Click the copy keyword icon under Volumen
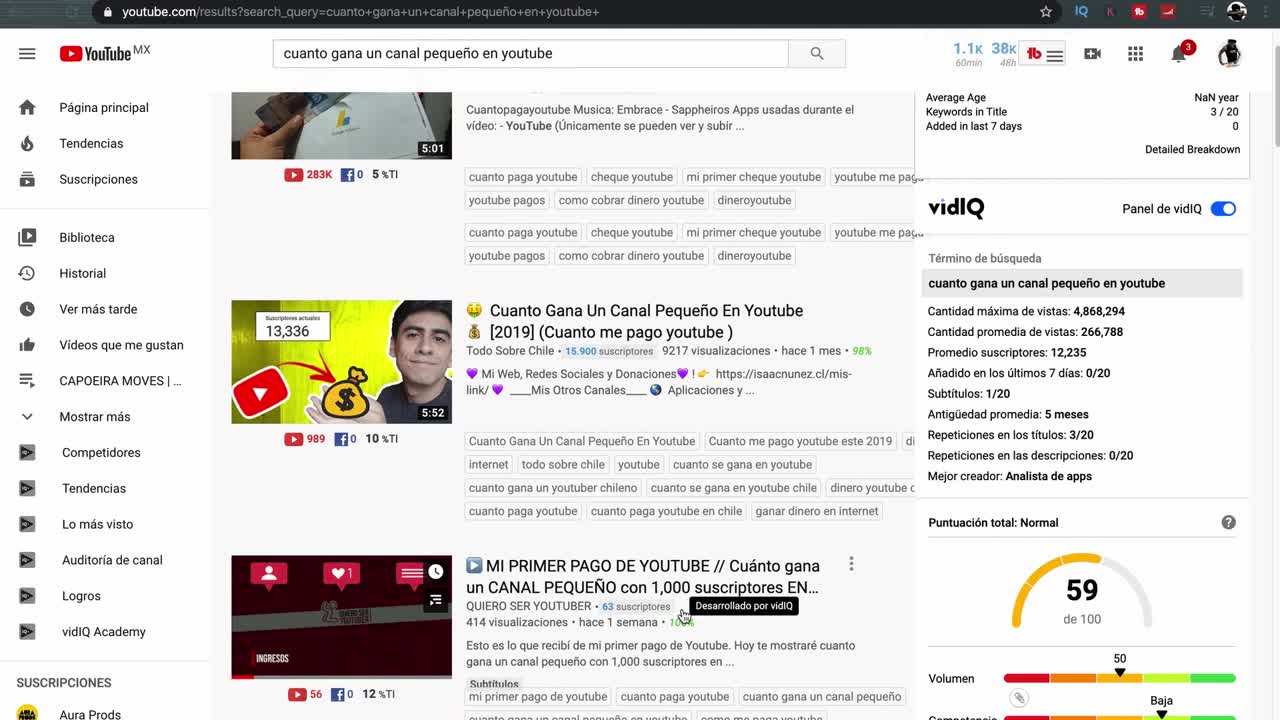The width and height of the screenshot is (1280, 720). 1019,698
